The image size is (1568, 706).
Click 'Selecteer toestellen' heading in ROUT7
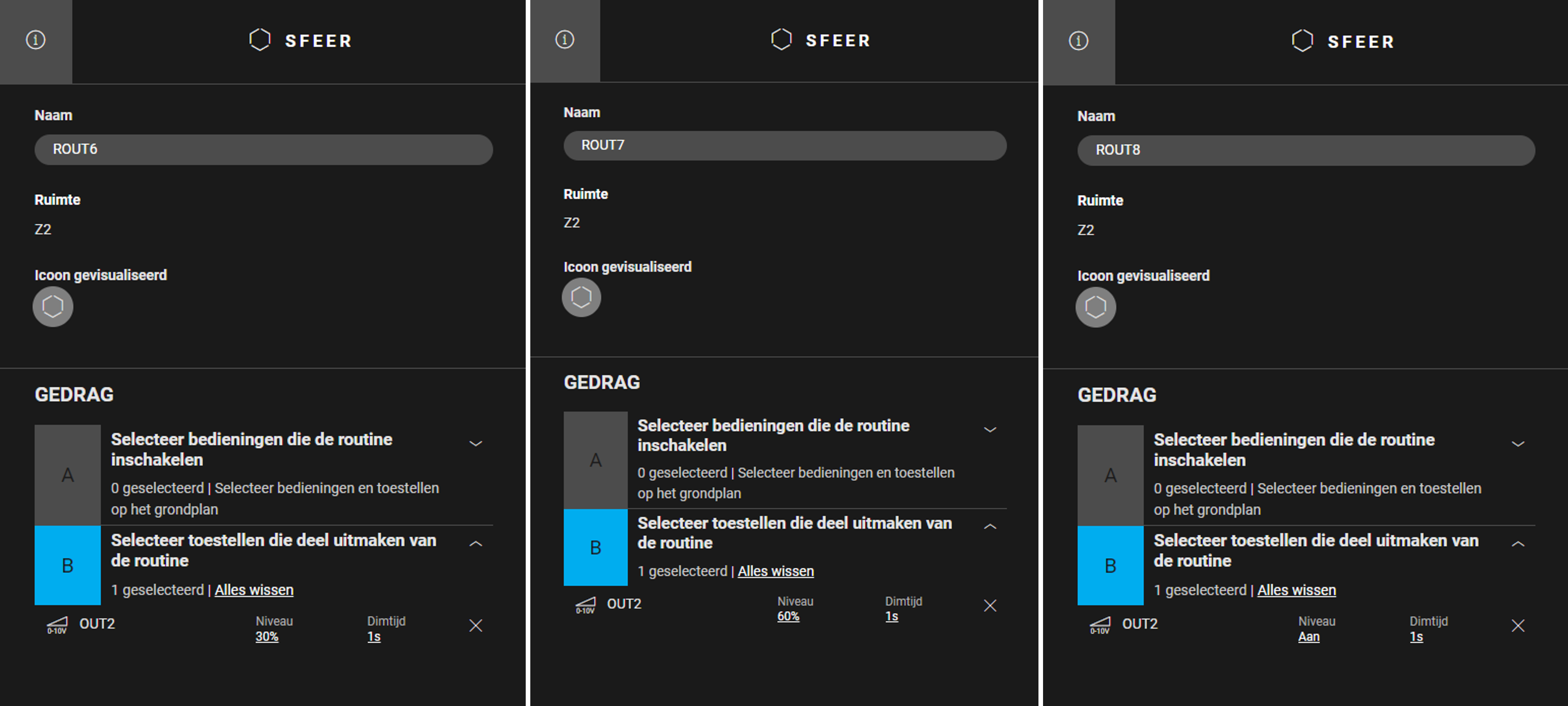coord(794,533)
